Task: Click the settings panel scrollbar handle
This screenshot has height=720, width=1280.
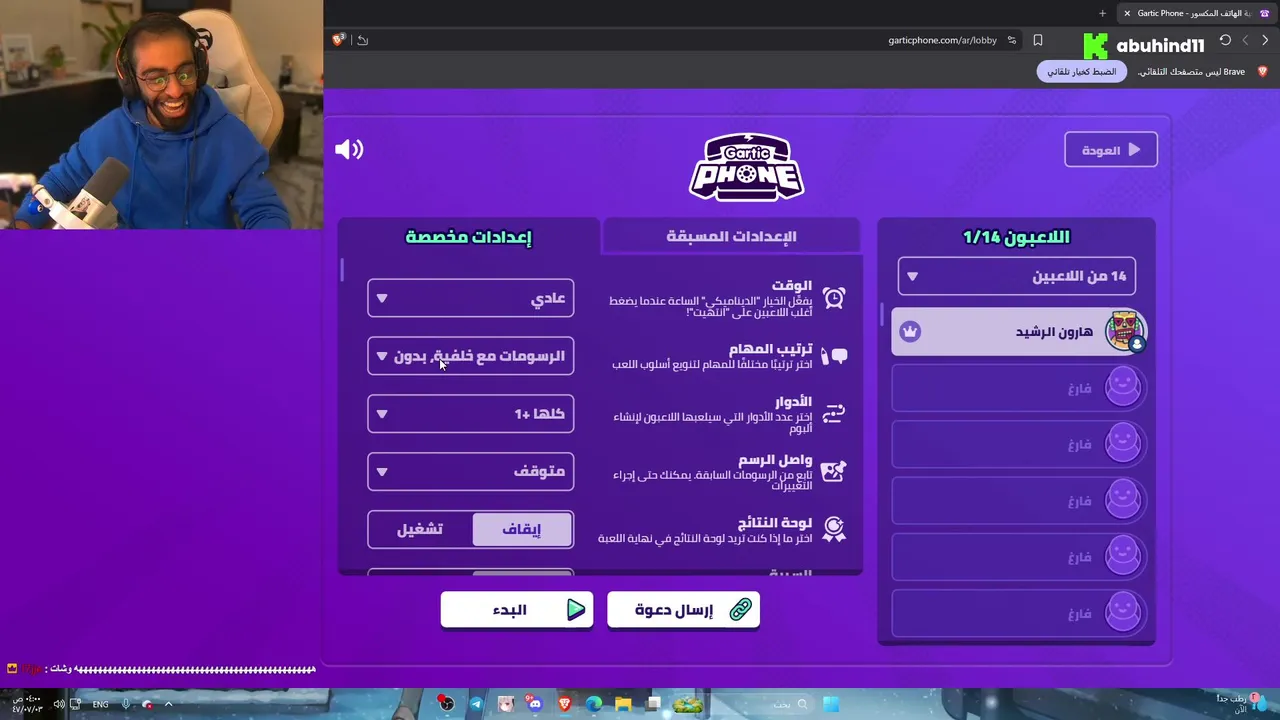Action: [x=342, y=270]
